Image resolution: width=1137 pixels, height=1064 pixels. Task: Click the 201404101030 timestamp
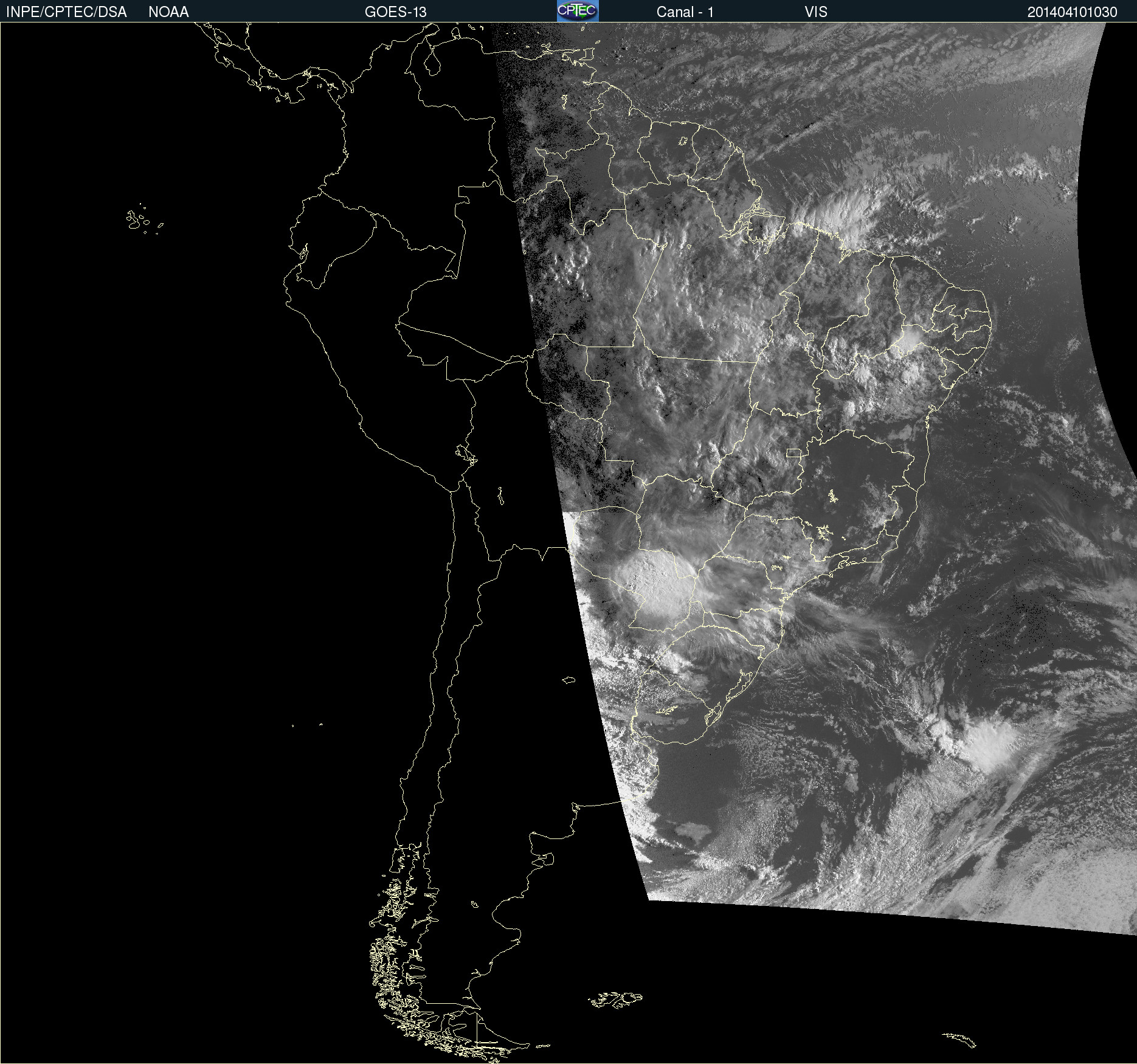tap(1073, 12)
